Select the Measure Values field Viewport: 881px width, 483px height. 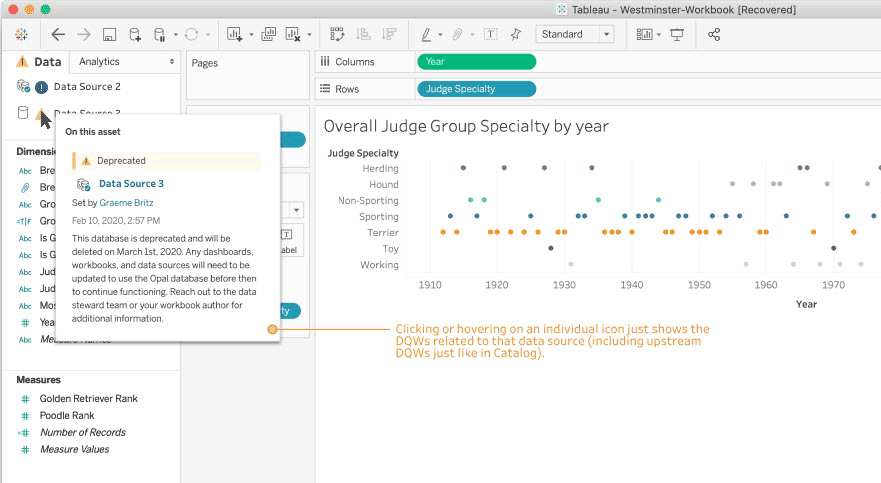(75, 449)
